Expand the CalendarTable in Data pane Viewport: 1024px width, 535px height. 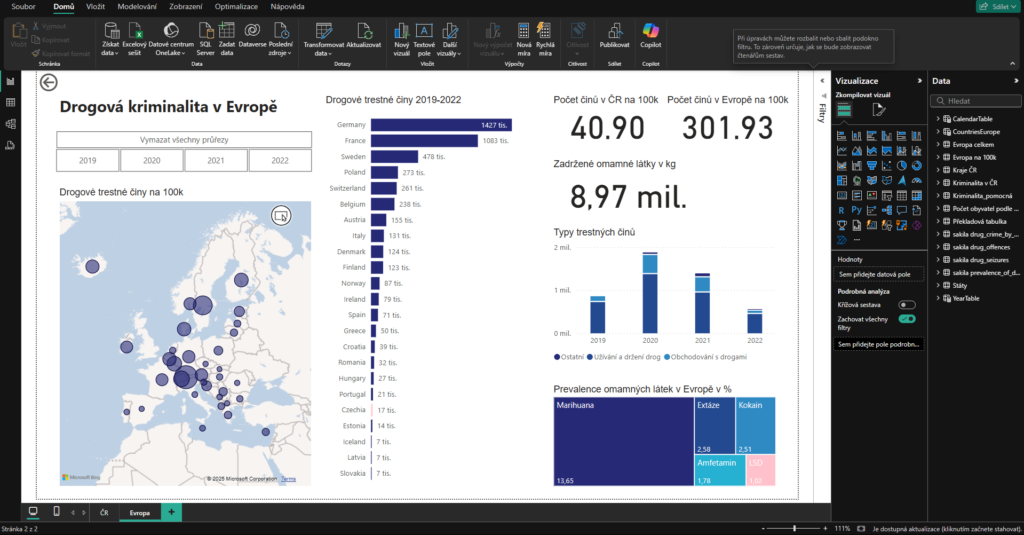938,119
